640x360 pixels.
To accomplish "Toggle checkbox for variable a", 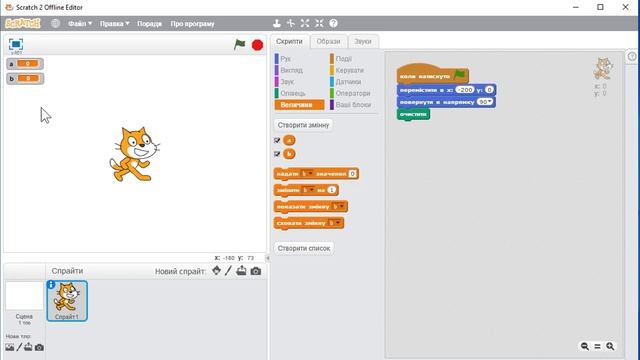I will pyautogui.click(x=277, y=140).
